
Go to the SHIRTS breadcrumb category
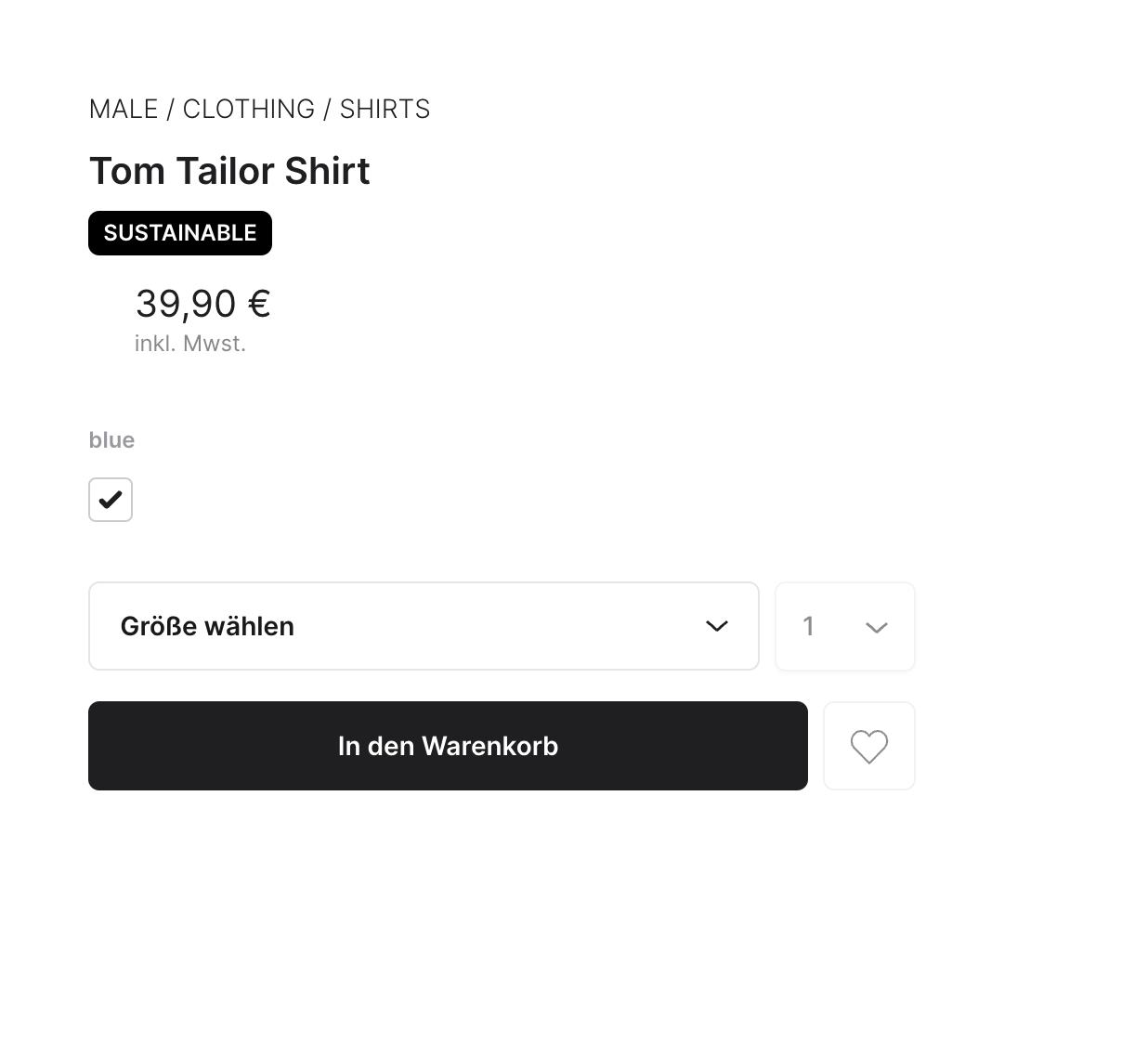pyautogui.click(x=385, y=110)
